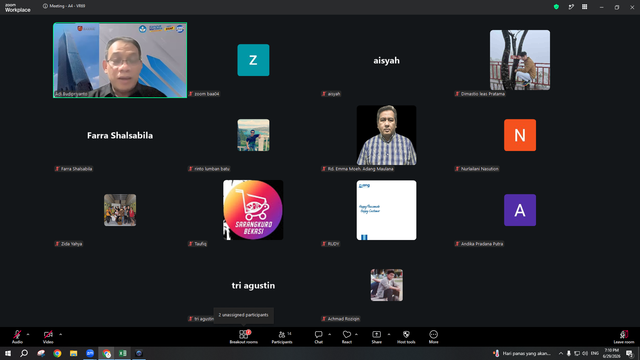Open weather widget Hari panas

click(522, 353)
